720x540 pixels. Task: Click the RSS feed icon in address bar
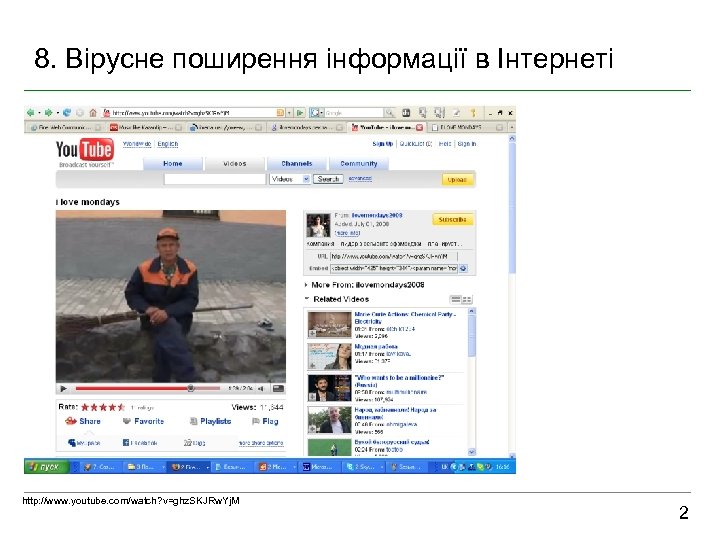coord(280,112)
